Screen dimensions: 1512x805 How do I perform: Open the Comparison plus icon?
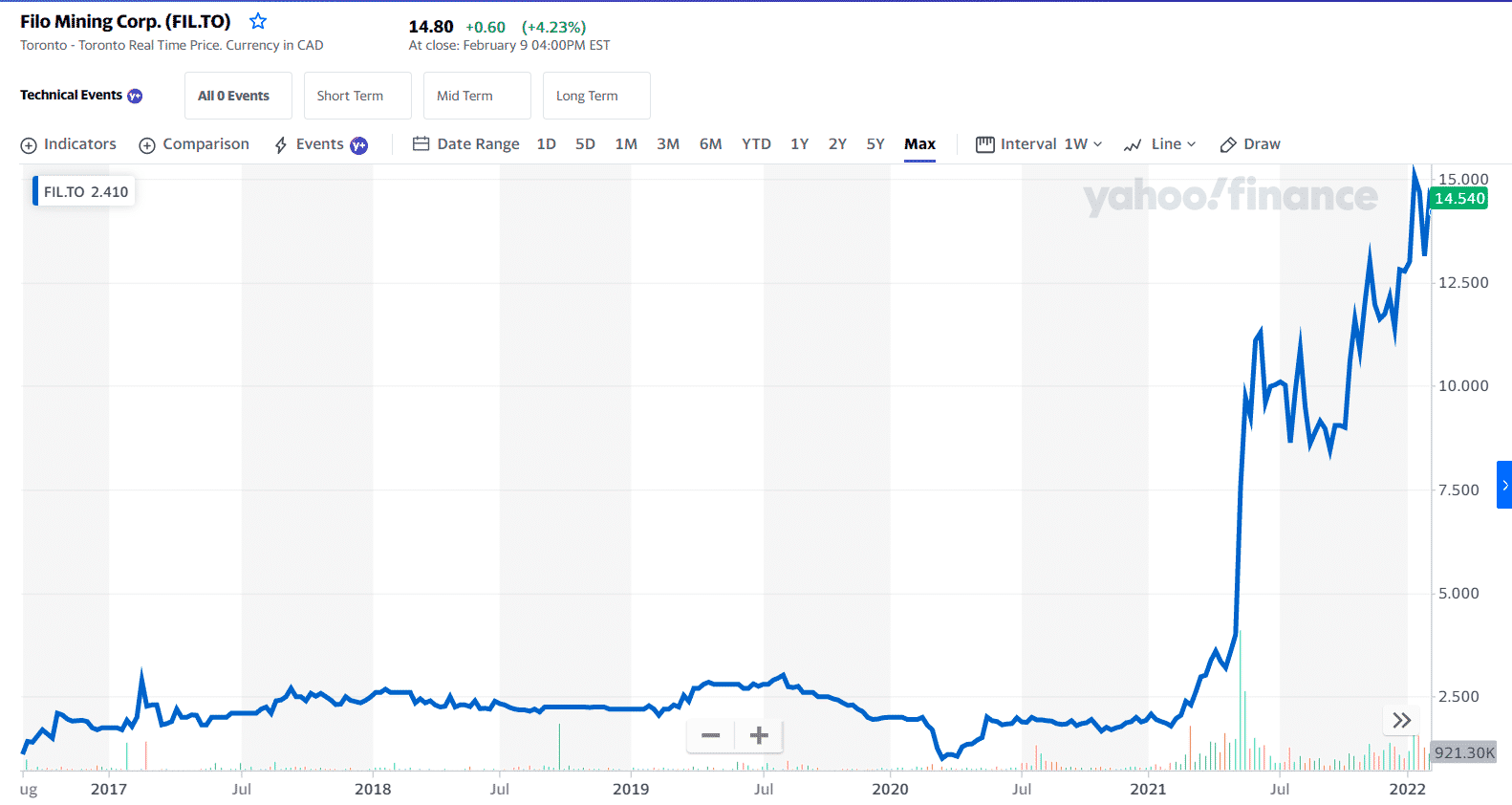(x=147, y=145)
